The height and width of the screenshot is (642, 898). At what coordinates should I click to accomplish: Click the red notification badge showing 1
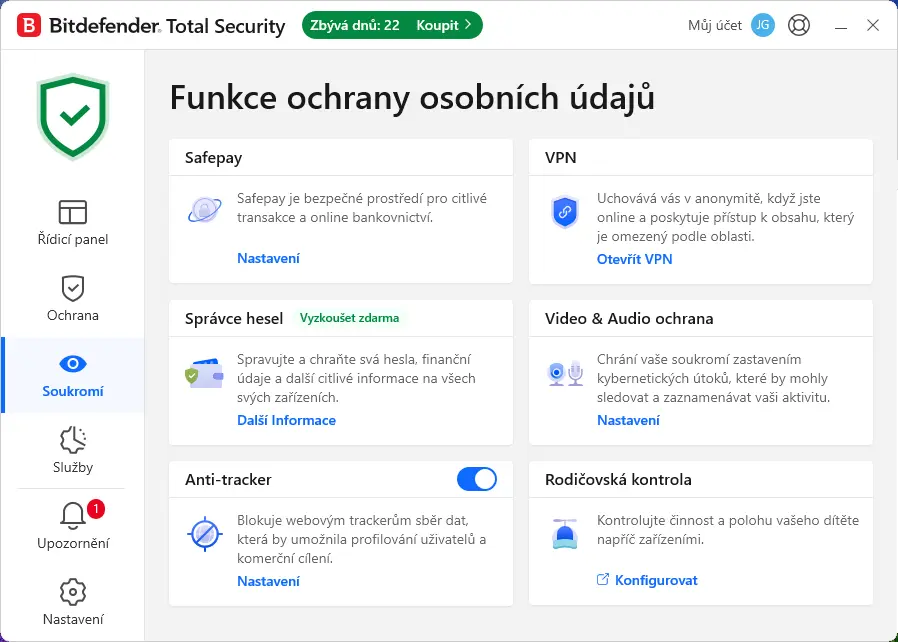(x=96, y=509)
